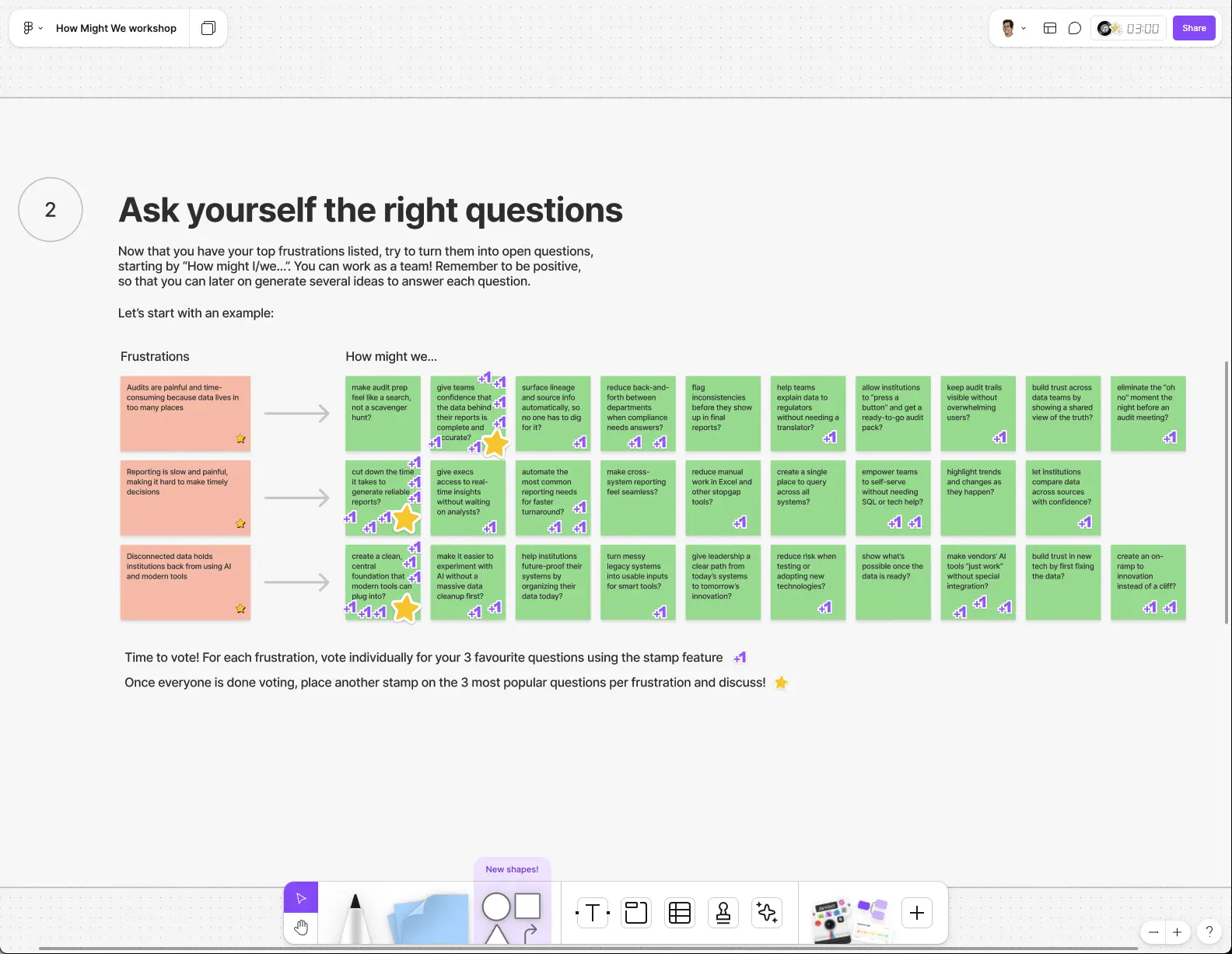The image size is (1232, 954).
Task: Choose the Text tool
Action: tap(592, 913)
